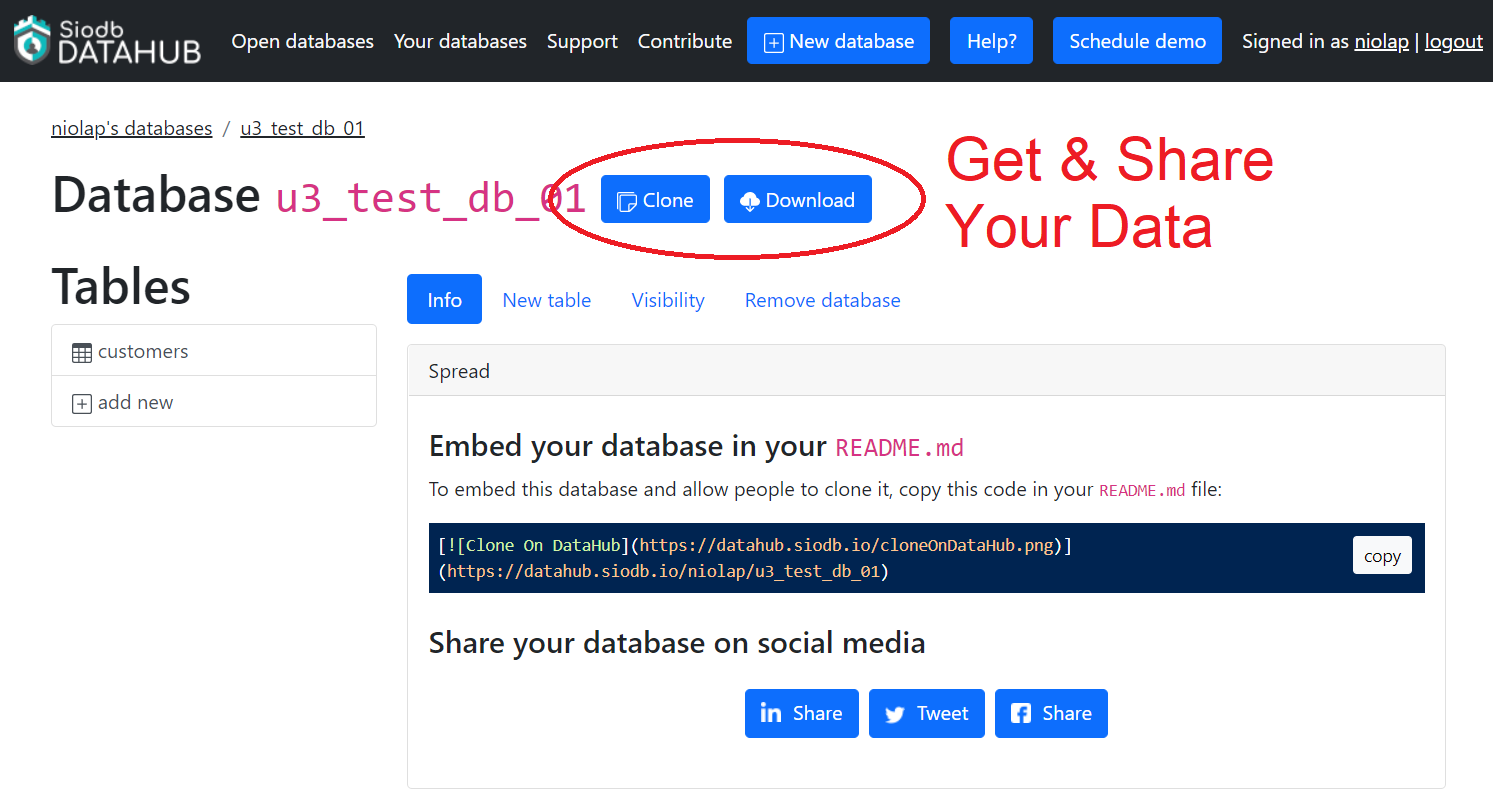Select the Info tab
Viewport: 1493px width, 804px height.
tap(444, 299)
